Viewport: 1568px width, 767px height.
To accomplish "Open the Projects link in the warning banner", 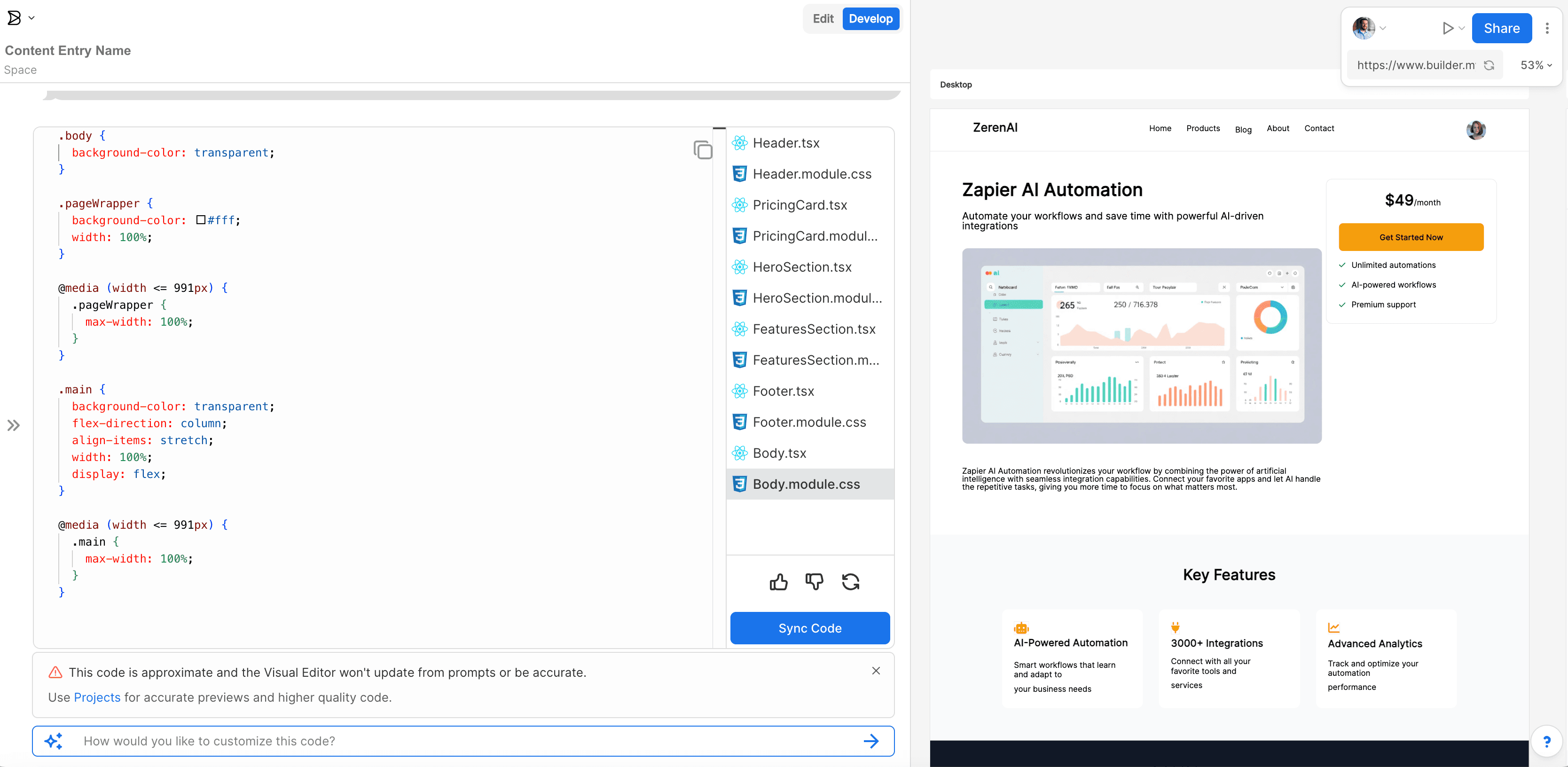I will 97,697.
